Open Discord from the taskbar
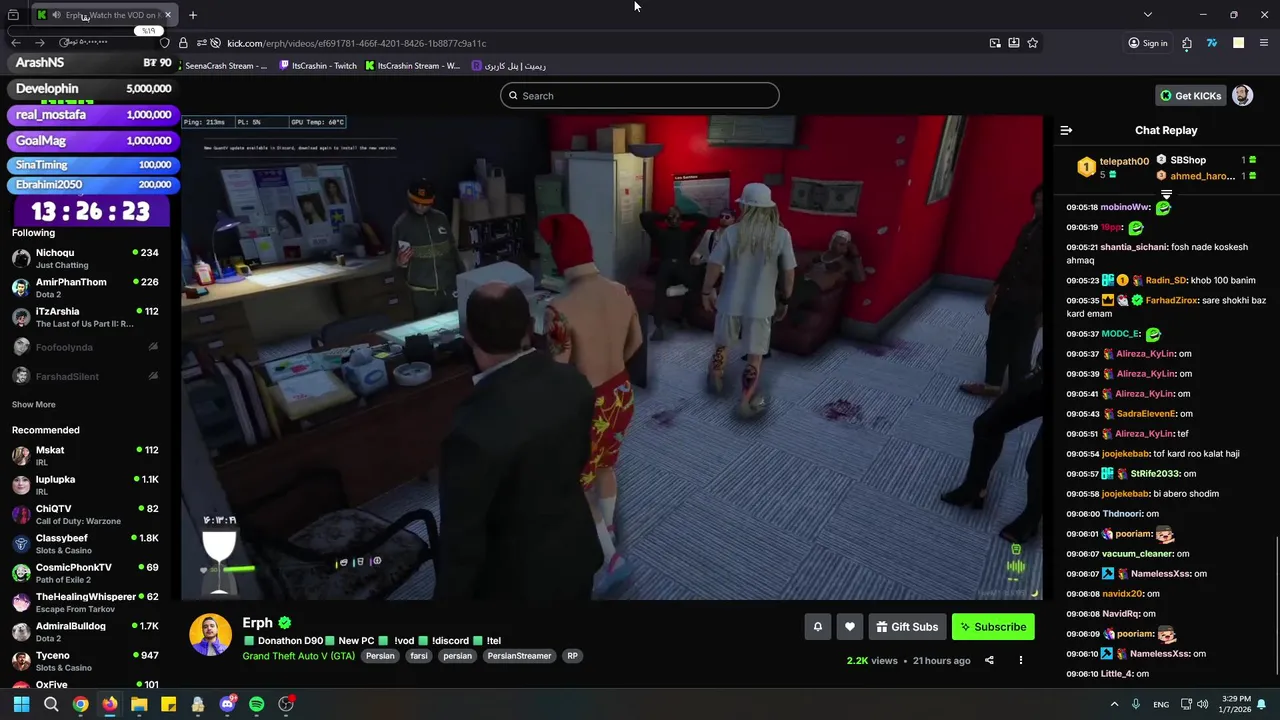 click(227, 704)
